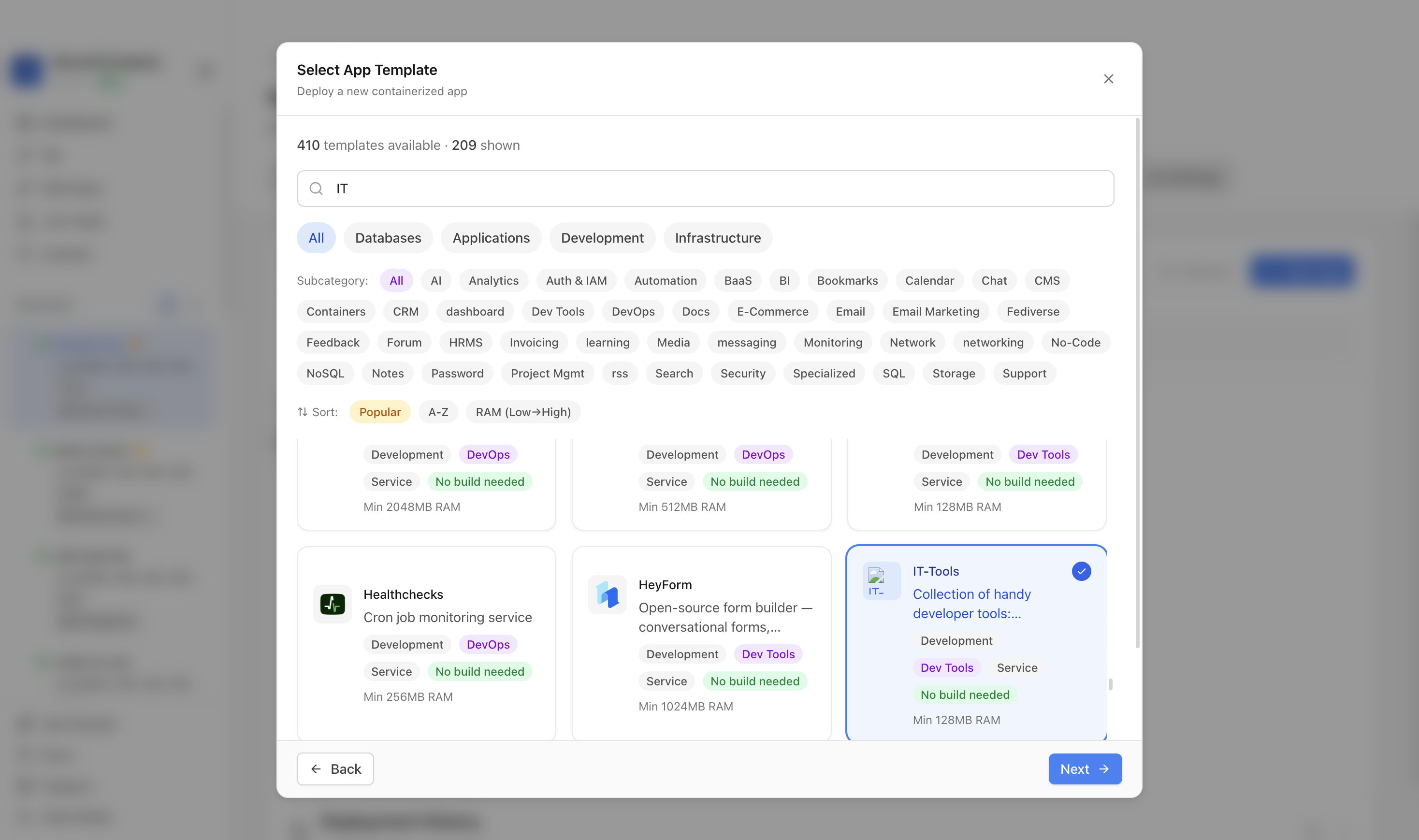
Task: Filter by Docs subcategory
Action: click(695, 311)
